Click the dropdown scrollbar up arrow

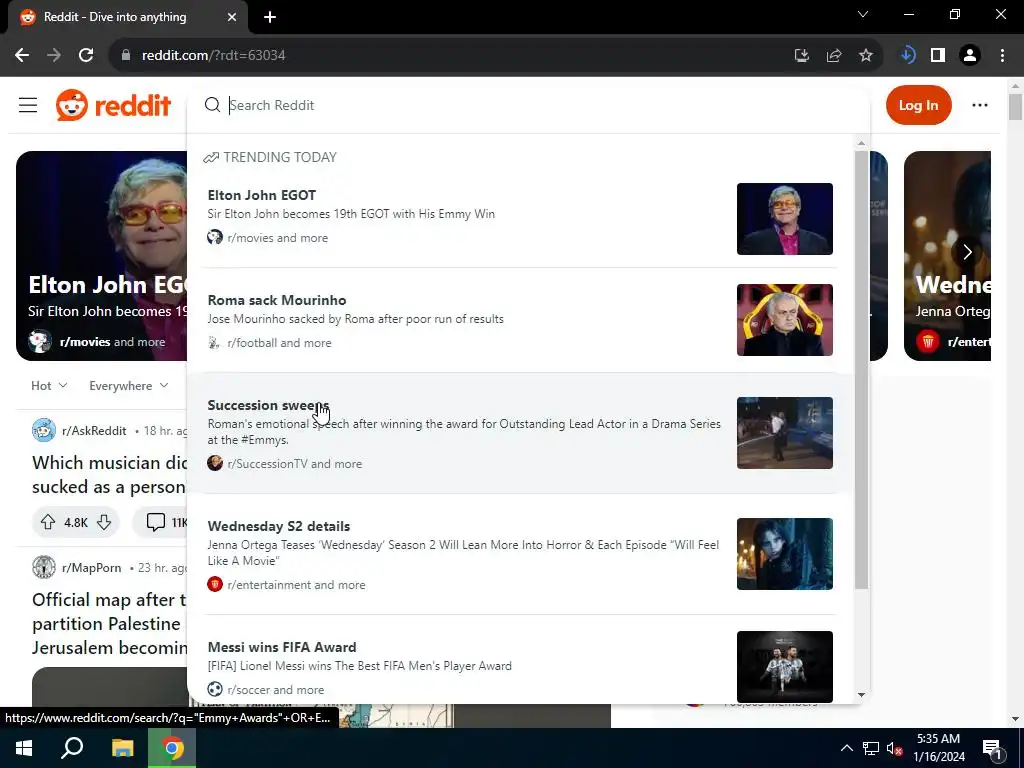[x=861, y=143]
